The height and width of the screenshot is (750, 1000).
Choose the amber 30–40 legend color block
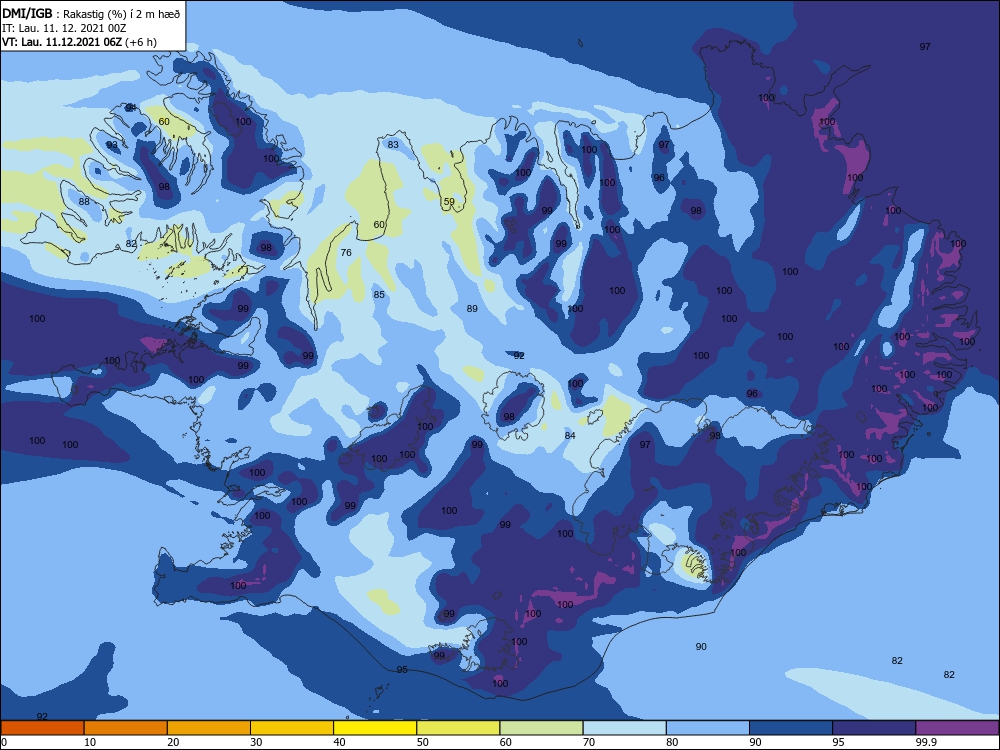(292, 728)
